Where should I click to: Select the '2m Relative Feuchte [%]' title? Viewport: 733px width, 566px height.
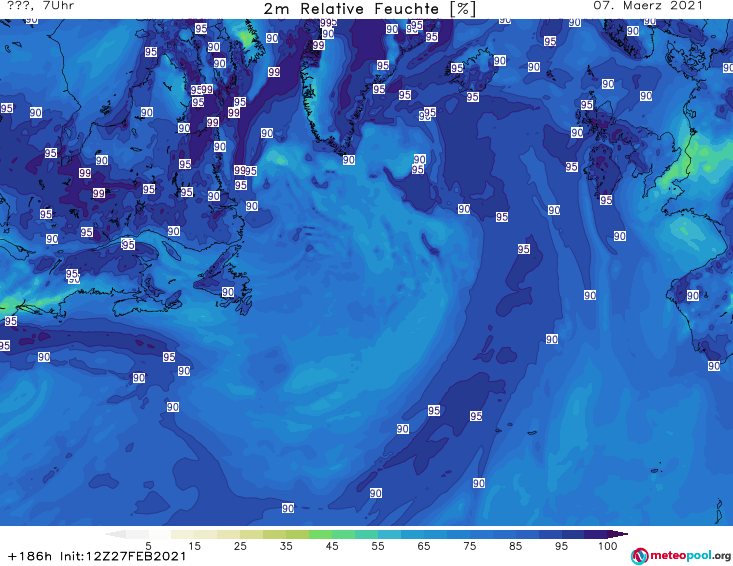pos(369,9)
